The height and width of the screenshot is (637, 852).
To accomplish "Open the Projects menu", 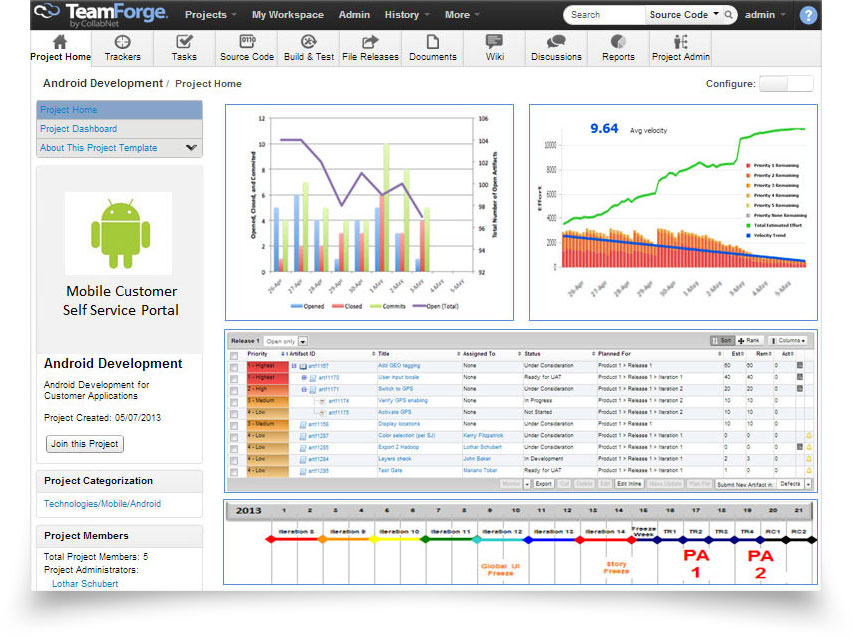I will tap(210, 15).
